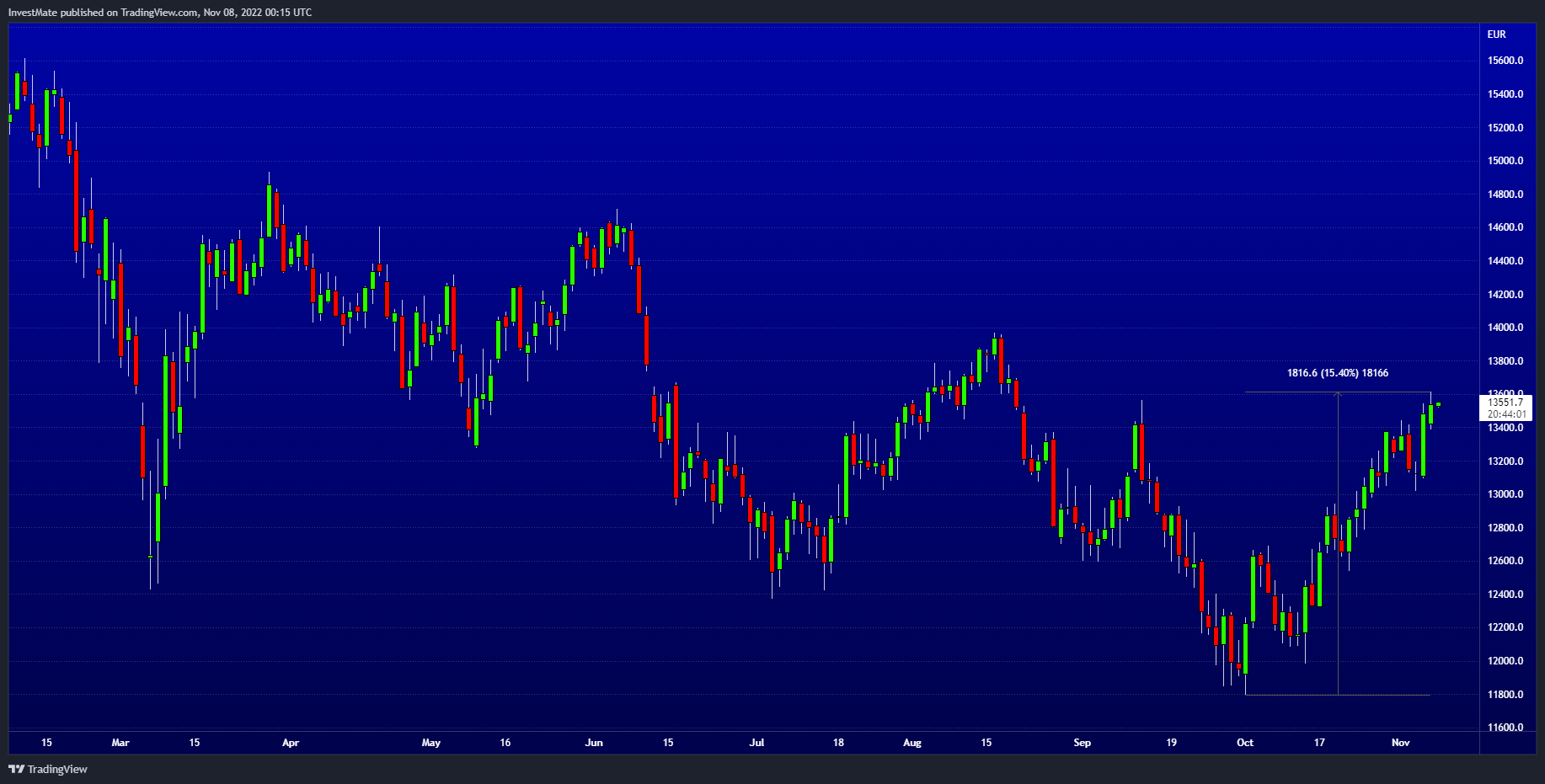Click the vertical price range measurement arrow
1545x784 pixels.
[1338, 543]
